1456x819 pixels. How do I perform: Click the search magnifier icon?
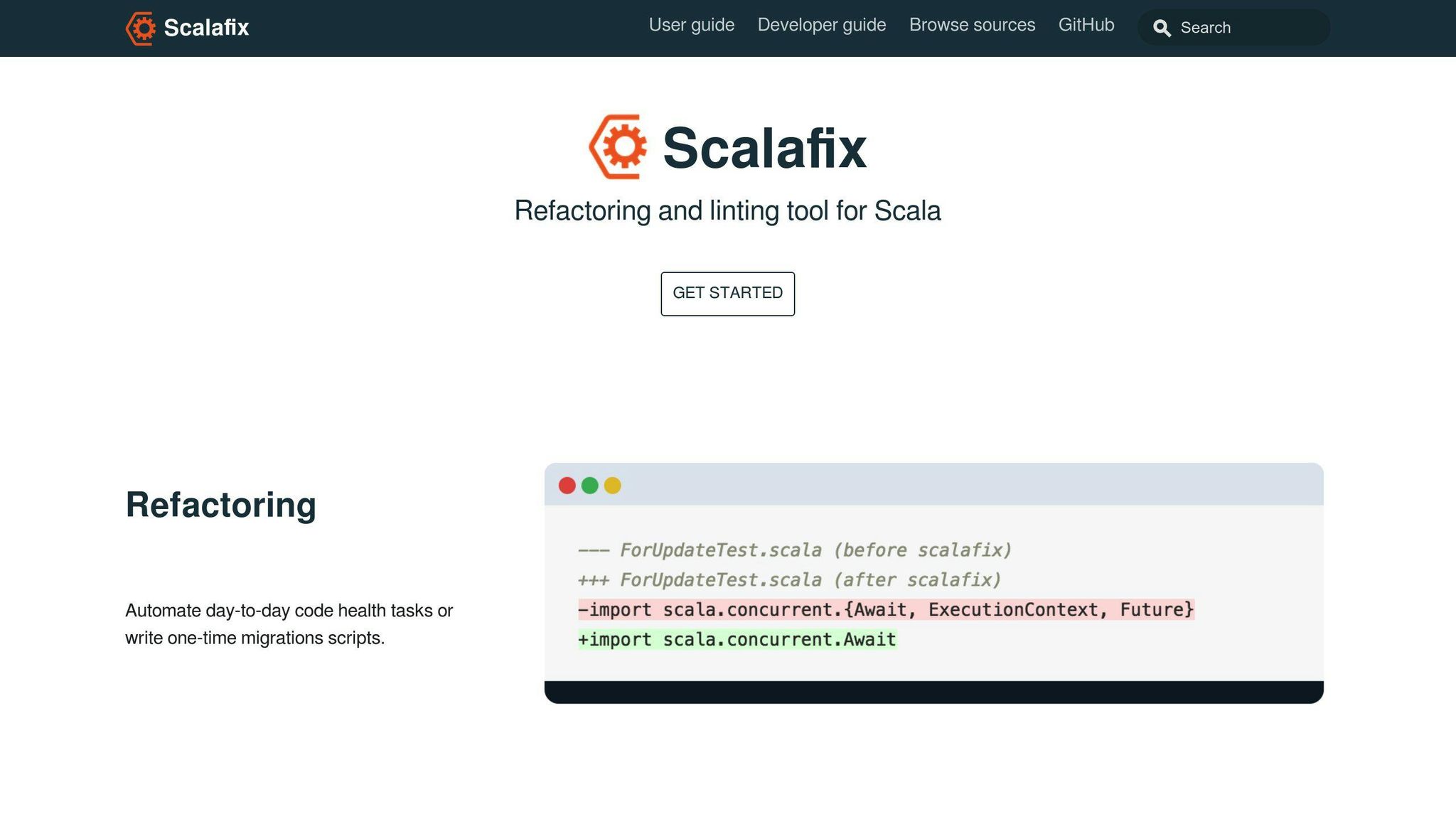tap(1162, 28)
